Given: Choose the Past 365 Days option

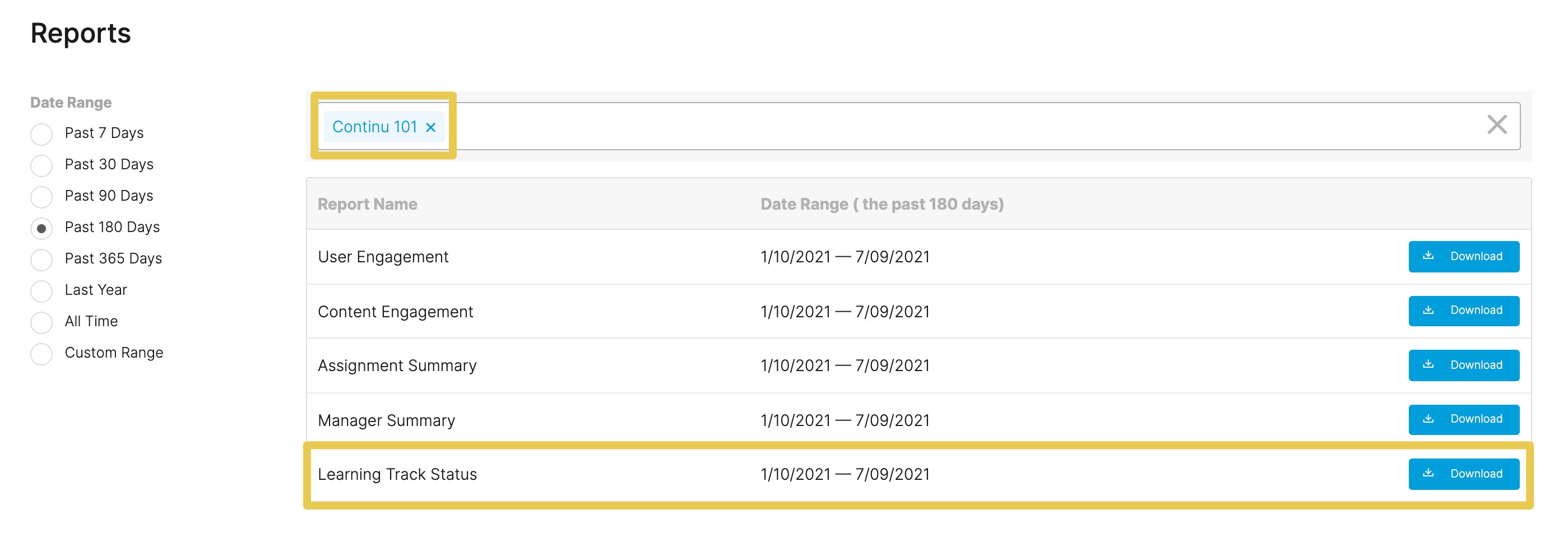Looking at the screenshot, I should point(41,260).
